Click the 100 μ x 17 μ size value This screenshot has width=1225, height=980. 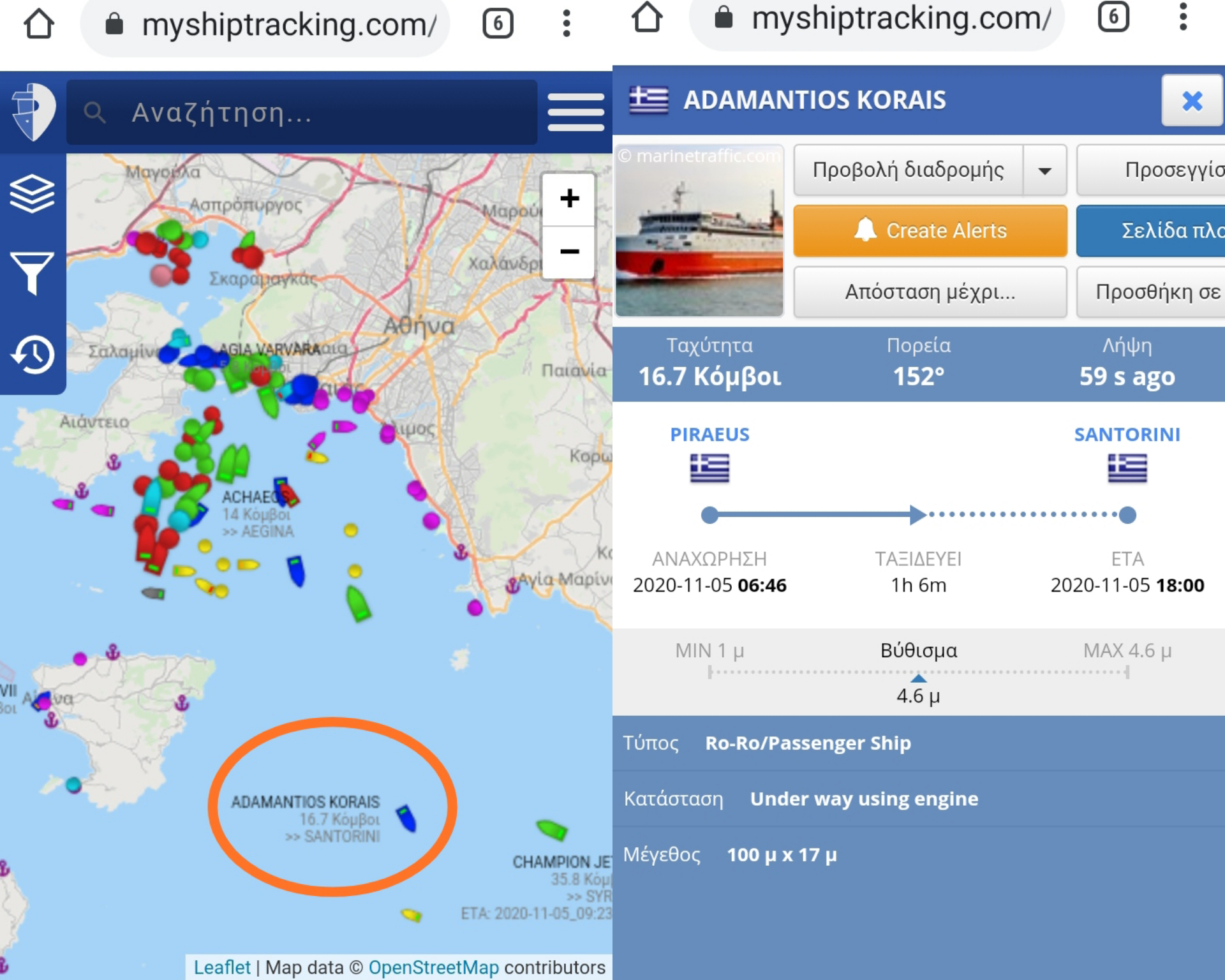point(782,855)
